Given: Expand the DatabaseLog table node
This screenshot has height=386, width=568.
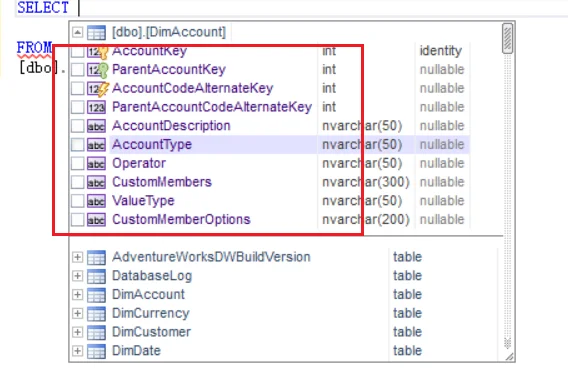Looking at the screenshot, I should click(77, 276).
